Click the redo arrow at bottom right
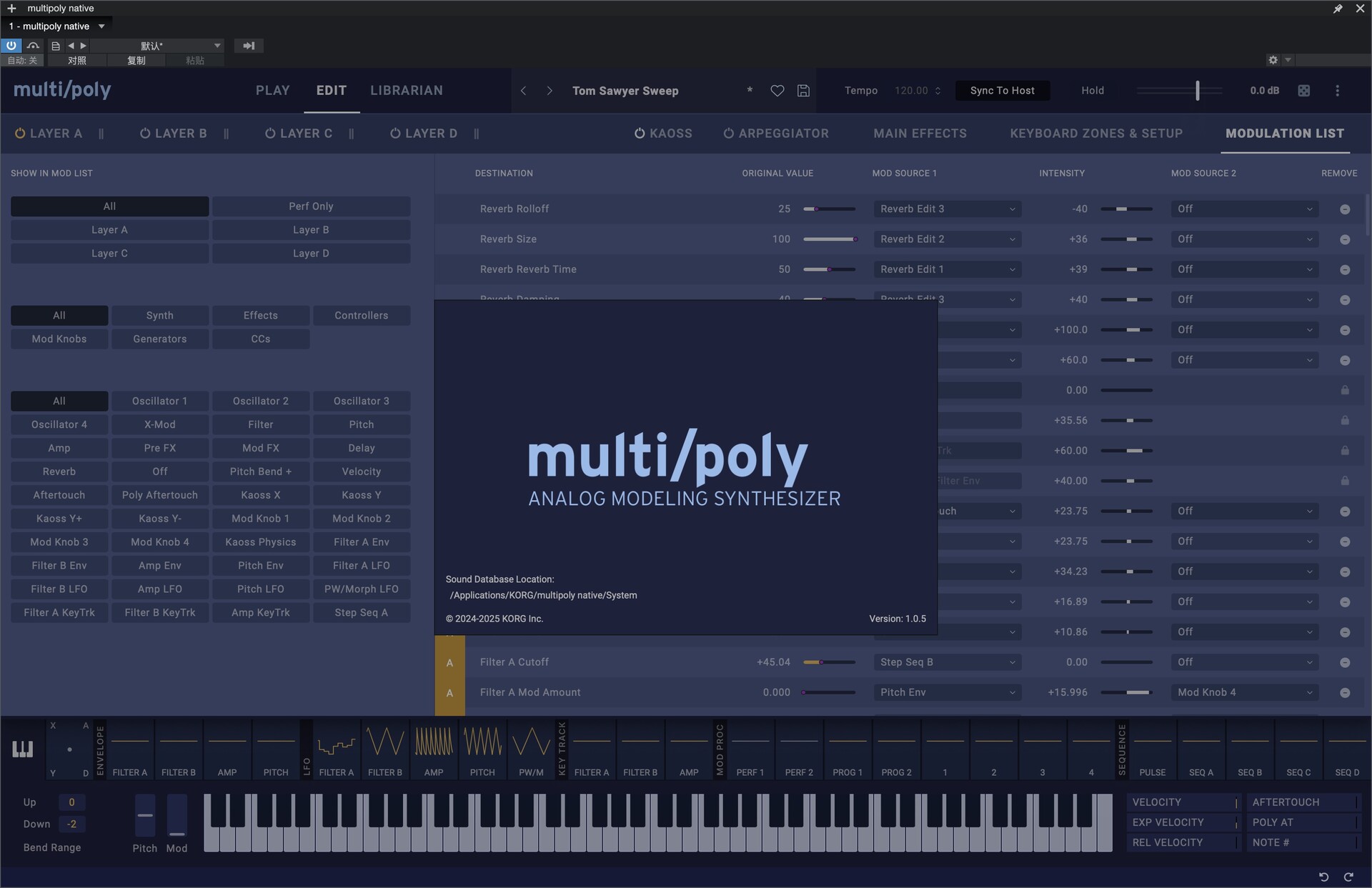The image size is (1372, 888). pos(1348,877)
